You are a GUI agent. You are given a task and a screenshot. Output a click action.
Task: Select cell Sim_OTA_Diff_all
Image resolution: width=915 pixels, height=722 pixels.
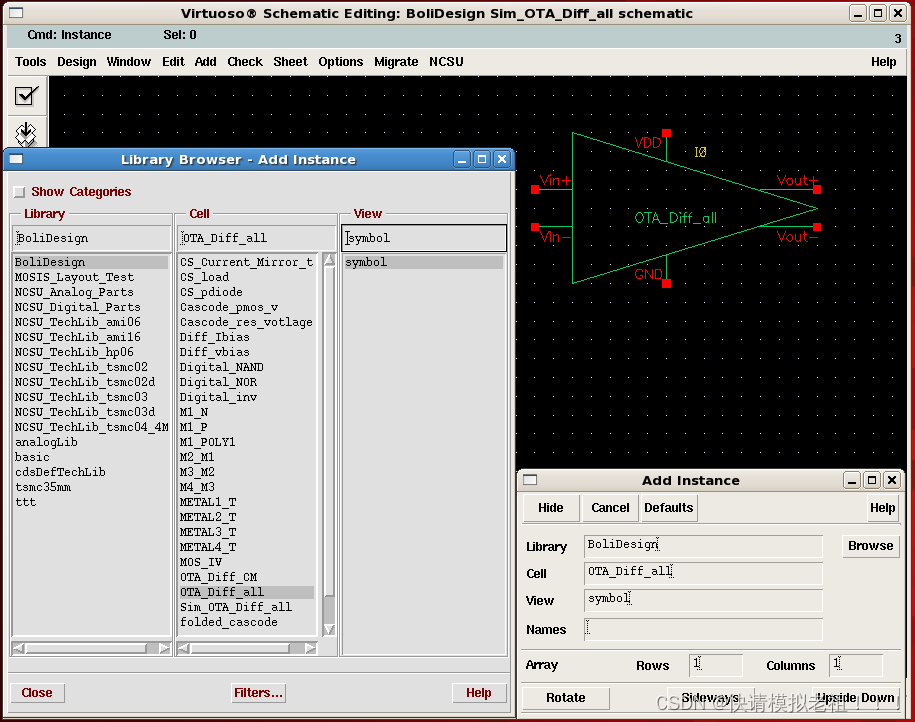click(236, 607)
